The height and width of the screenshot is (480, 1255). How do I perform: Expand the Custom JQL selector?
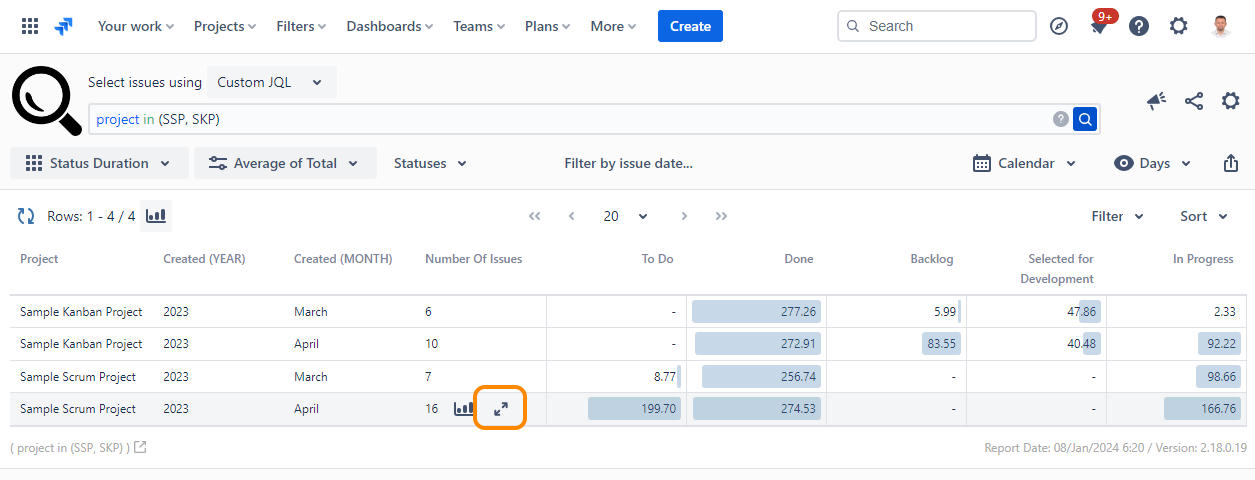tap(270, 82)
